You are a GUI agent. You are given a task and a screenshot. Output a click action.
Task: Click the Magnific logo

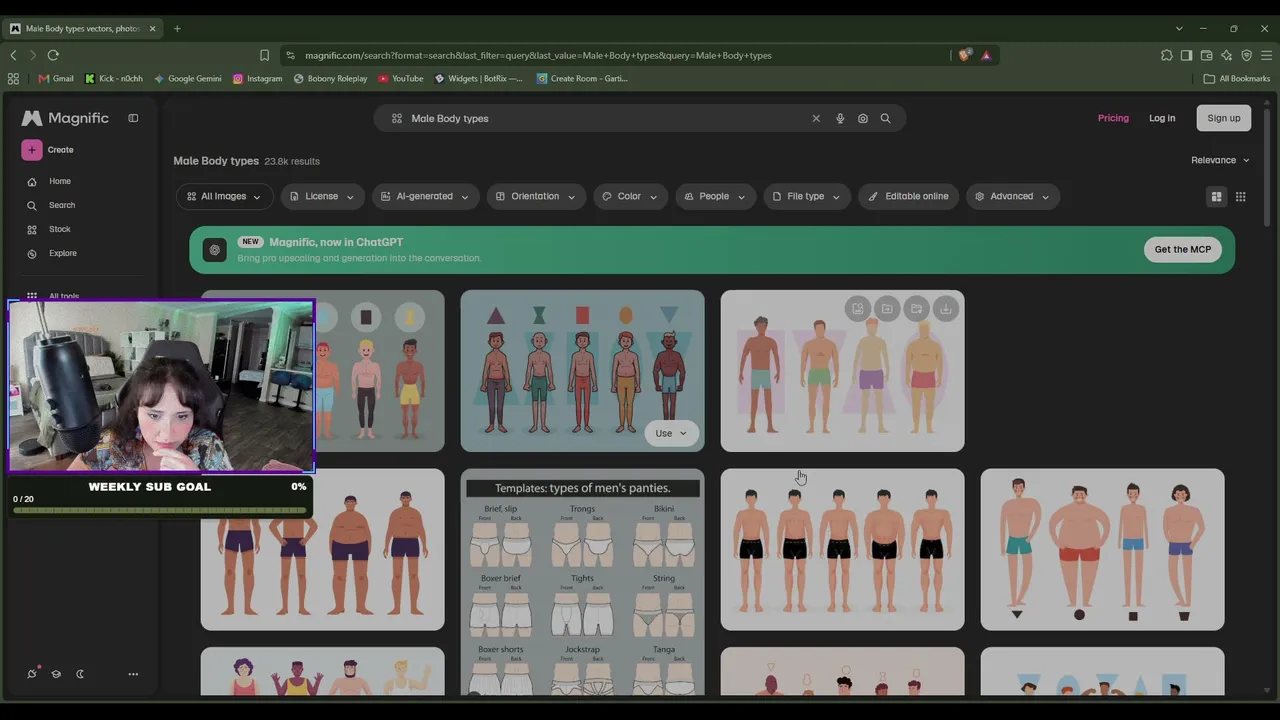click(65, 118)
